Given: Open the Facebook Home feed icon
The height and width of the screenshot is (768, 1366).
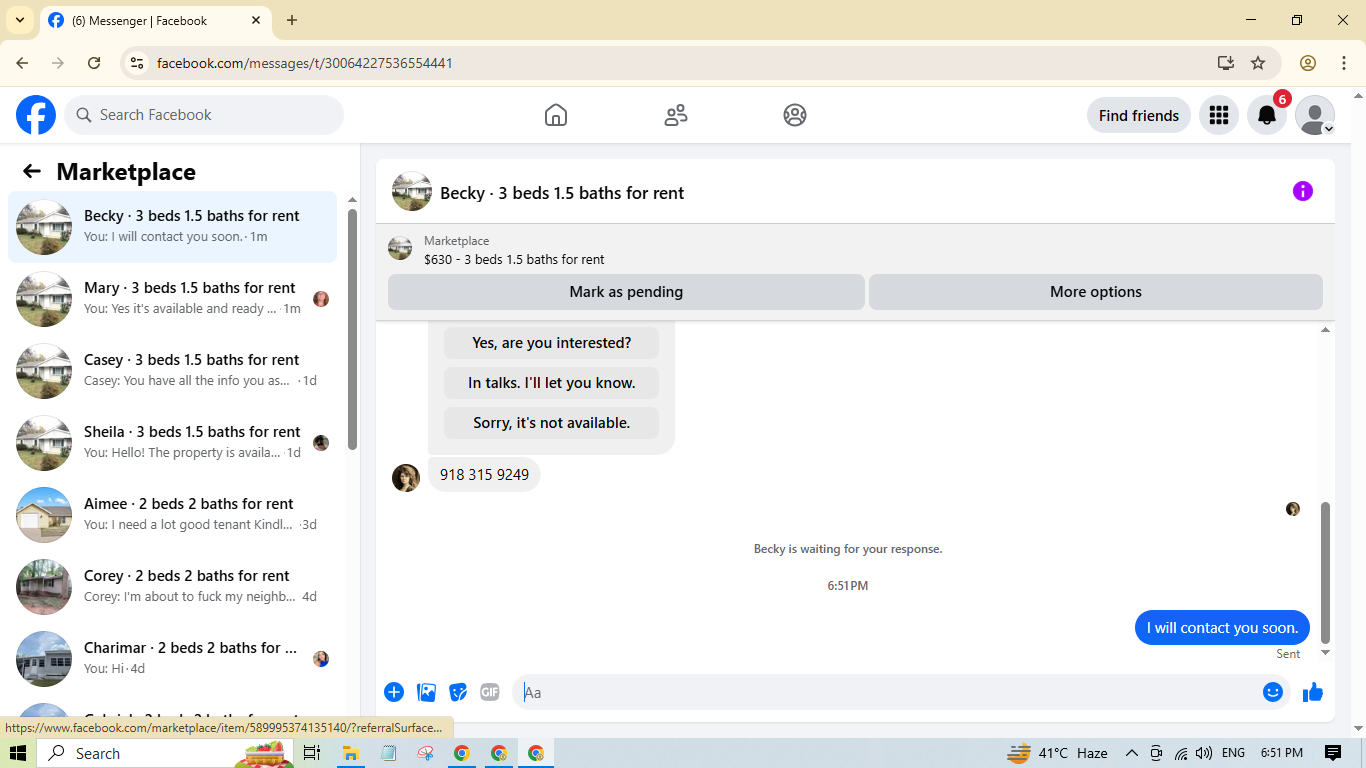Looking at the screenshot, I should (x=556, y=115).
